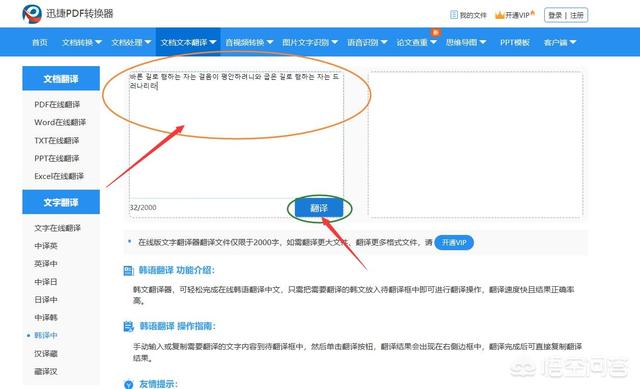The width and height of the screenshot is (640, 389).
Task: Choose 中译韩 translation mode
Action: point(46,318)
